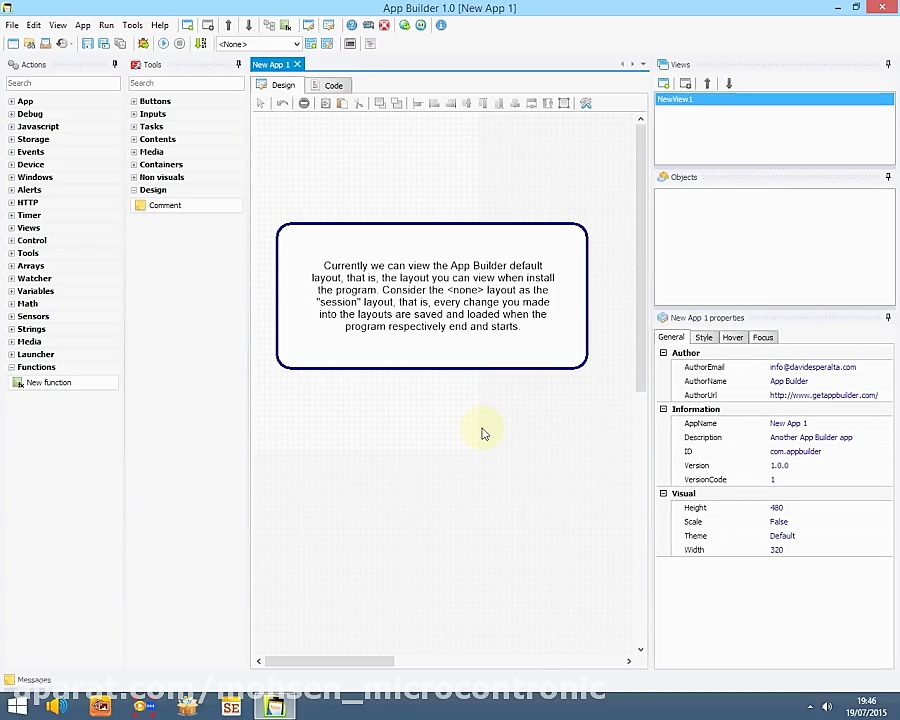The height and width of the screenshot is (720, 900).
Task: Edit the AppName value New App 1
Action: click(788, 423)
